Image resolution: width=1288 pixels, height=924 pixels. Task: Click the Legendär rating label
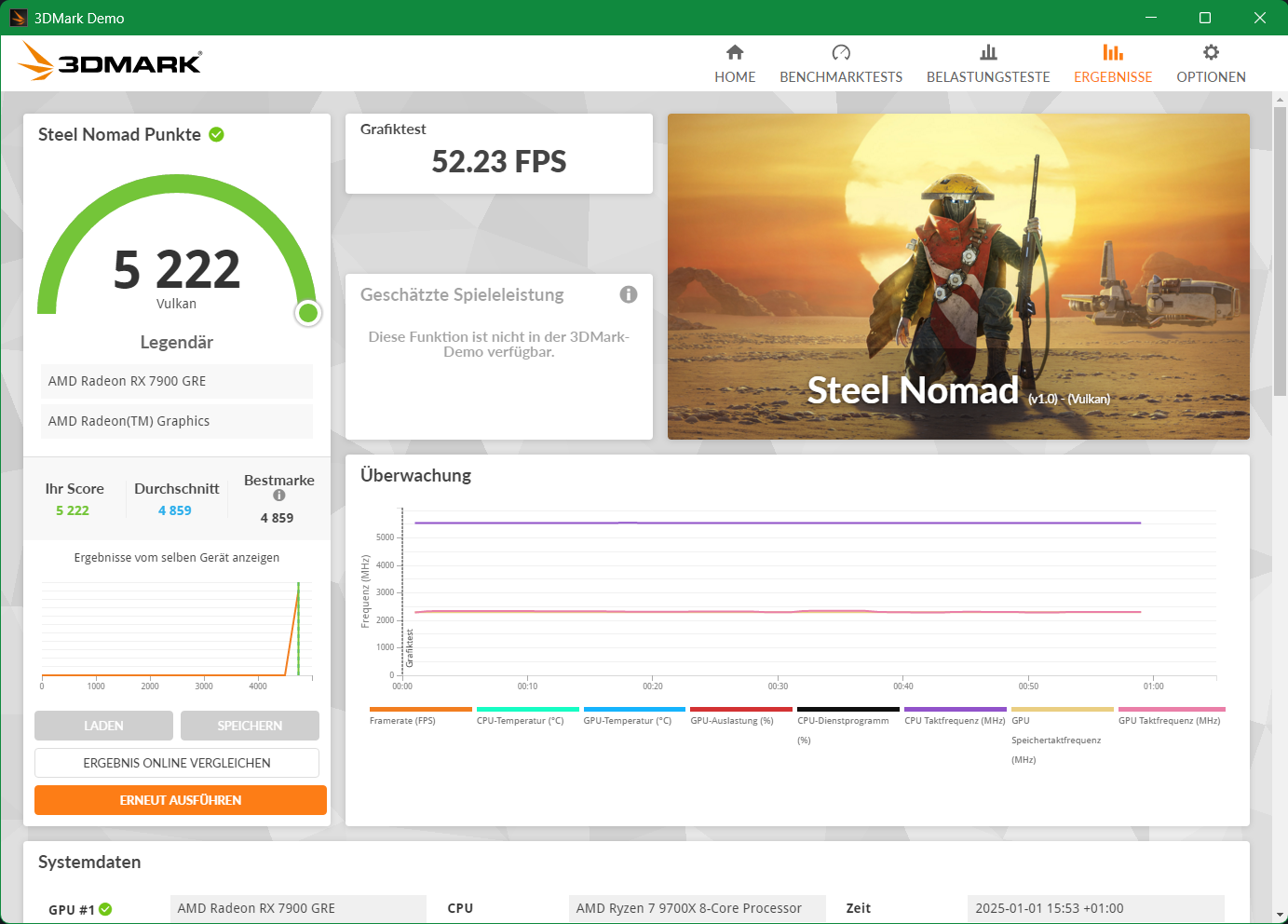click(177, 342)
